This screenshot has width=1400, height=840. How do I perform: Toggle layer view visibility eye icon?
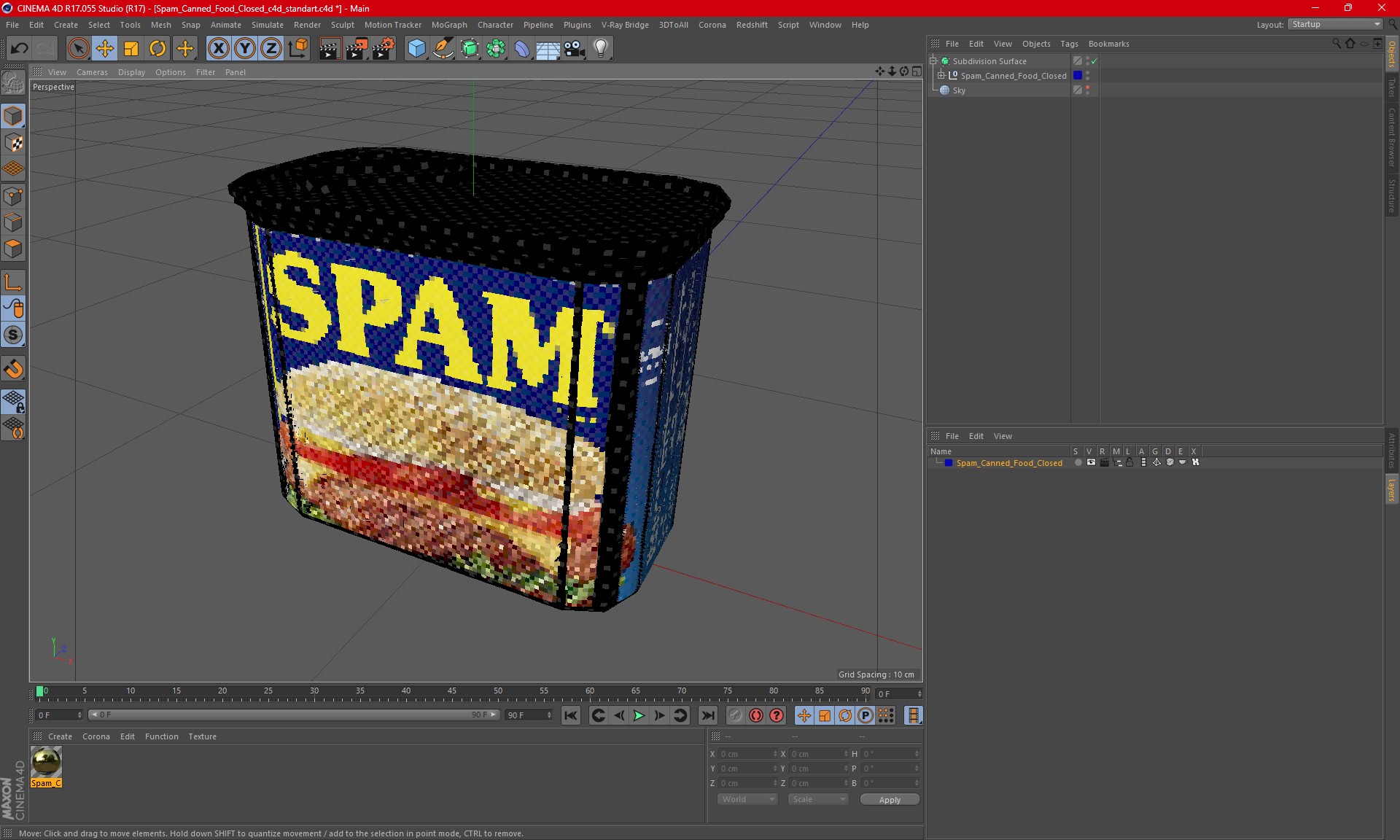1091,462
